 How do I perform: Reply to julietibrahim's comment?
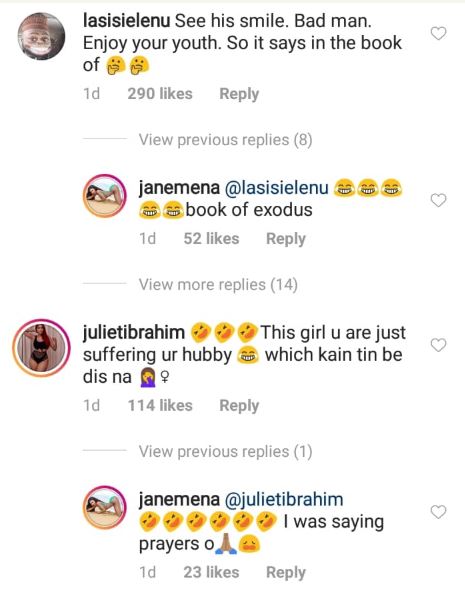[239, 406]
